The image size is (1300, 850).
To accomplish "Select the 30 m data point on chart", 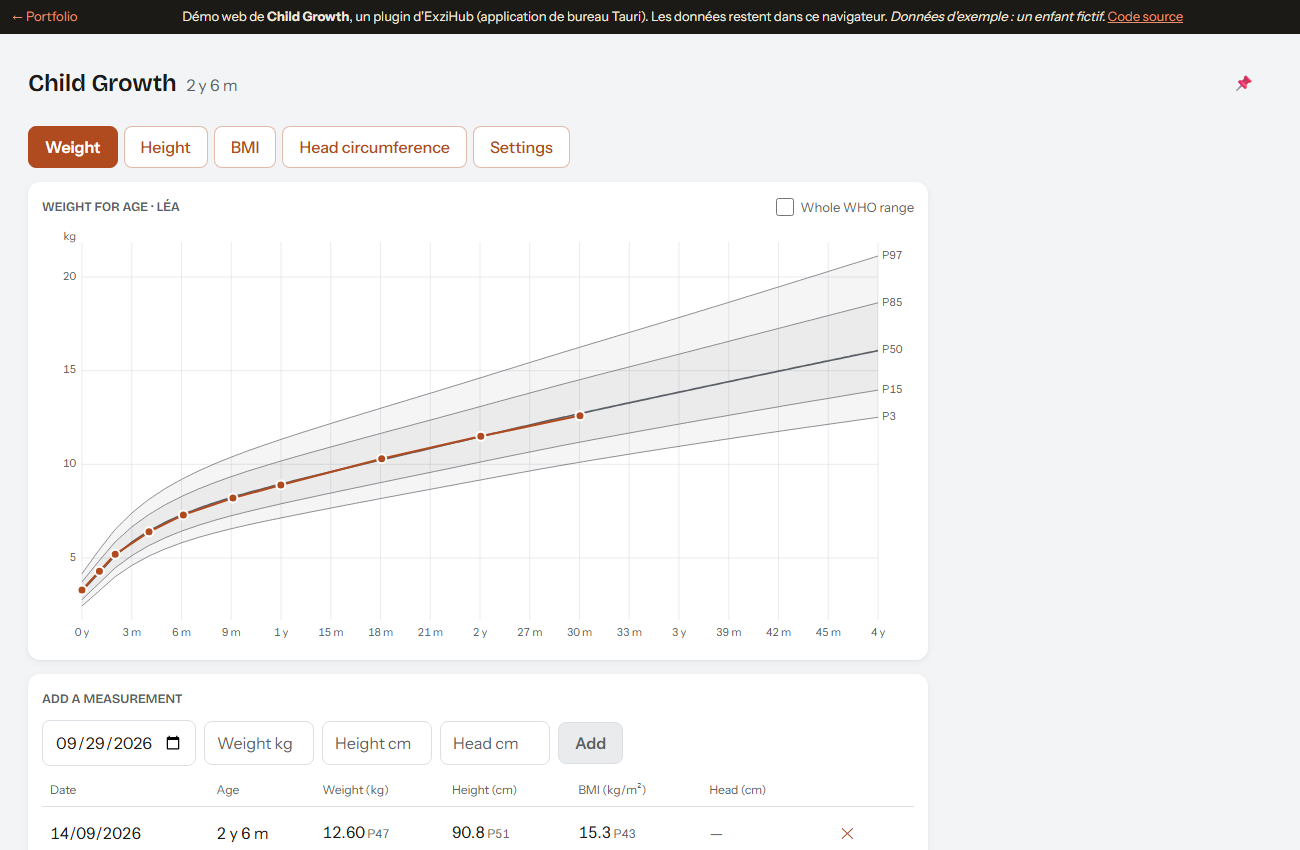I will pyautogui.click(x=579, y=415).
